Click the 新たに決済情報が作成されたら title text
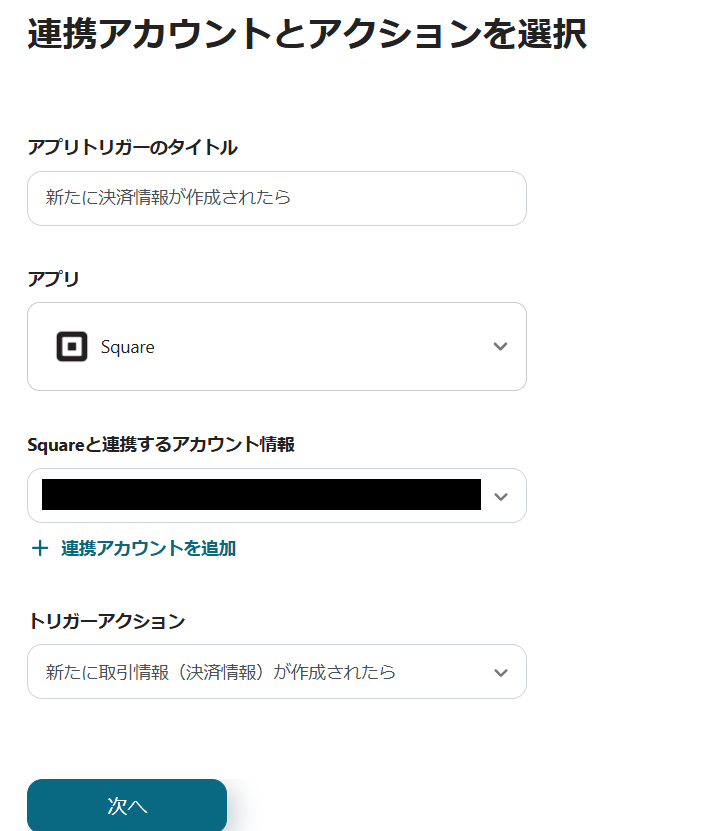 pyautogui.click(x=168, y=198)
